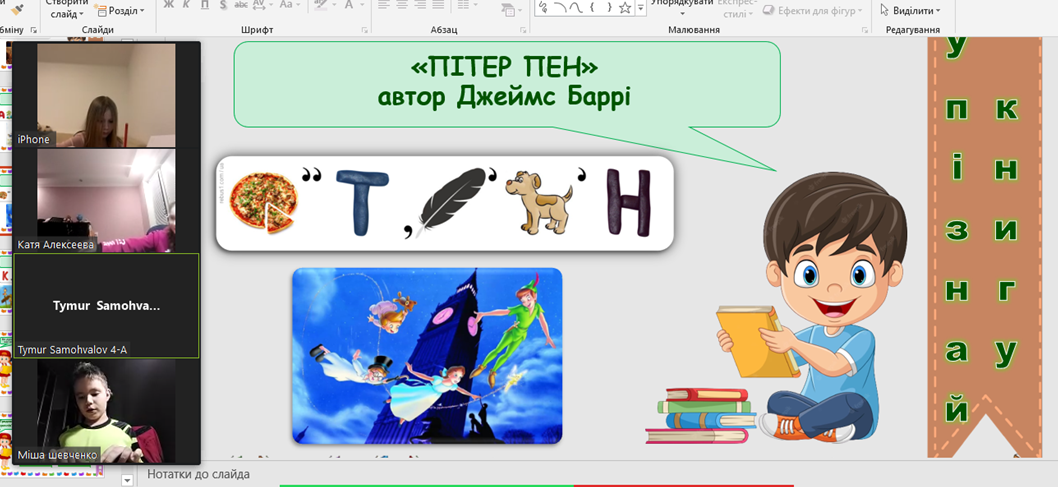
Task: Select the curve shape
Action: pos(576,7)
